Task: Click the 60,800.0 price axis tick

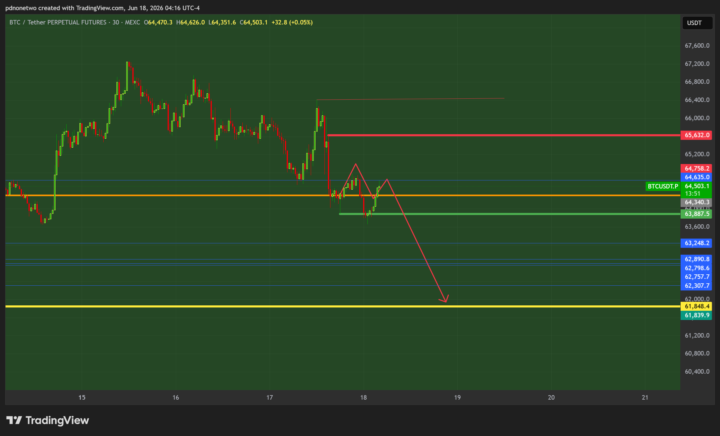Action: [x=697, y=353]
